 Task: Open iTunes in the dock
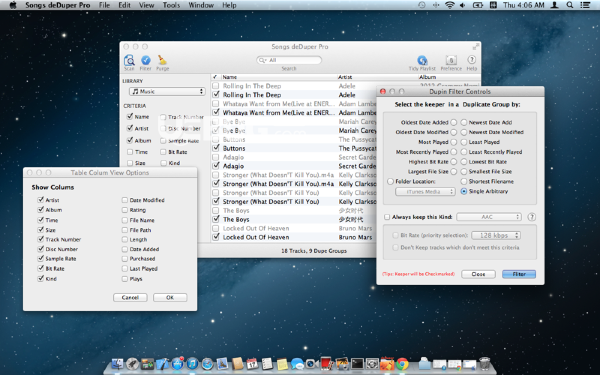click(192, 364)
